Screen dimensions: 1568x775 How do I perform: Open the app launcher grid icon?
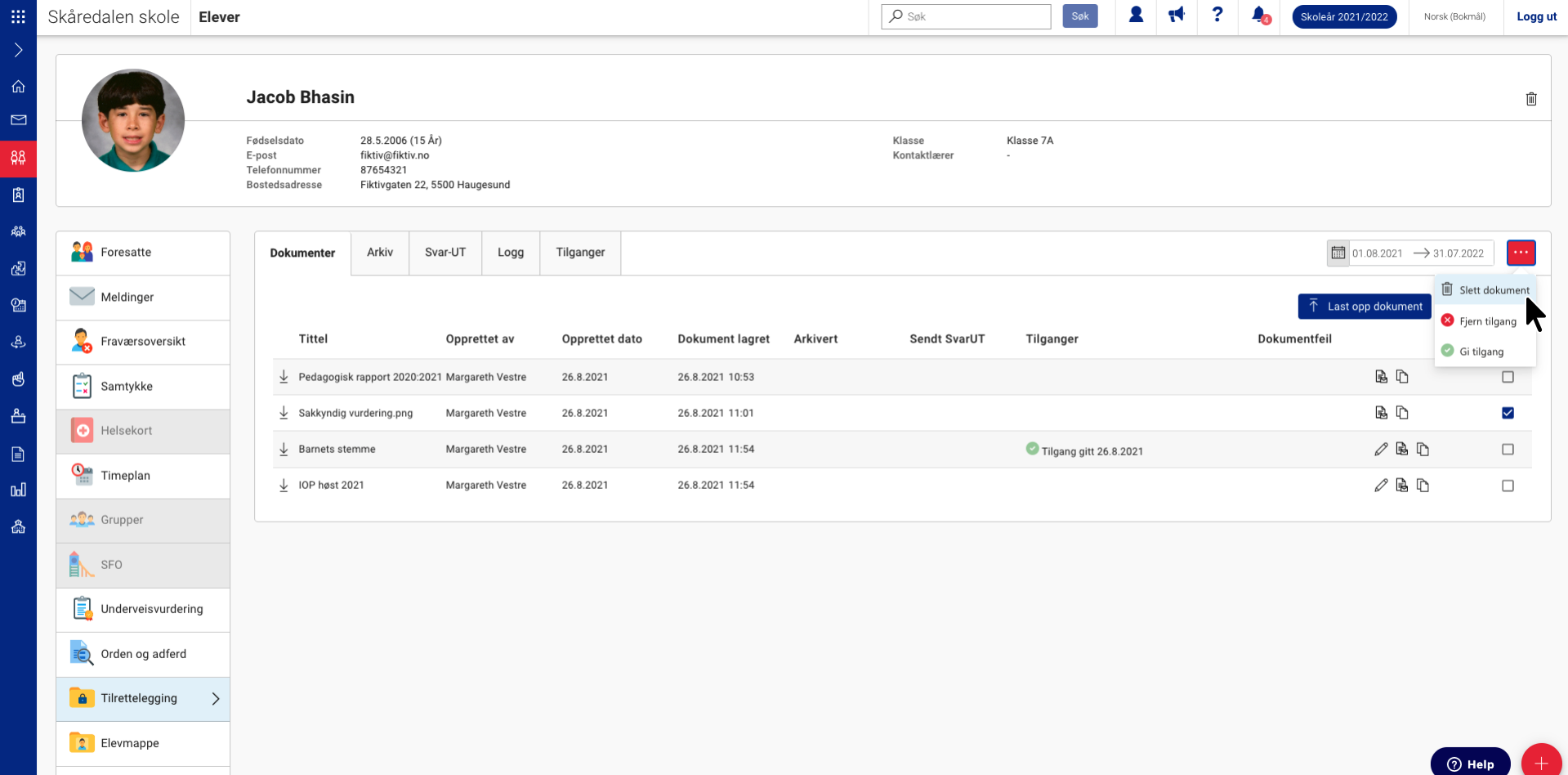(18, 16)
